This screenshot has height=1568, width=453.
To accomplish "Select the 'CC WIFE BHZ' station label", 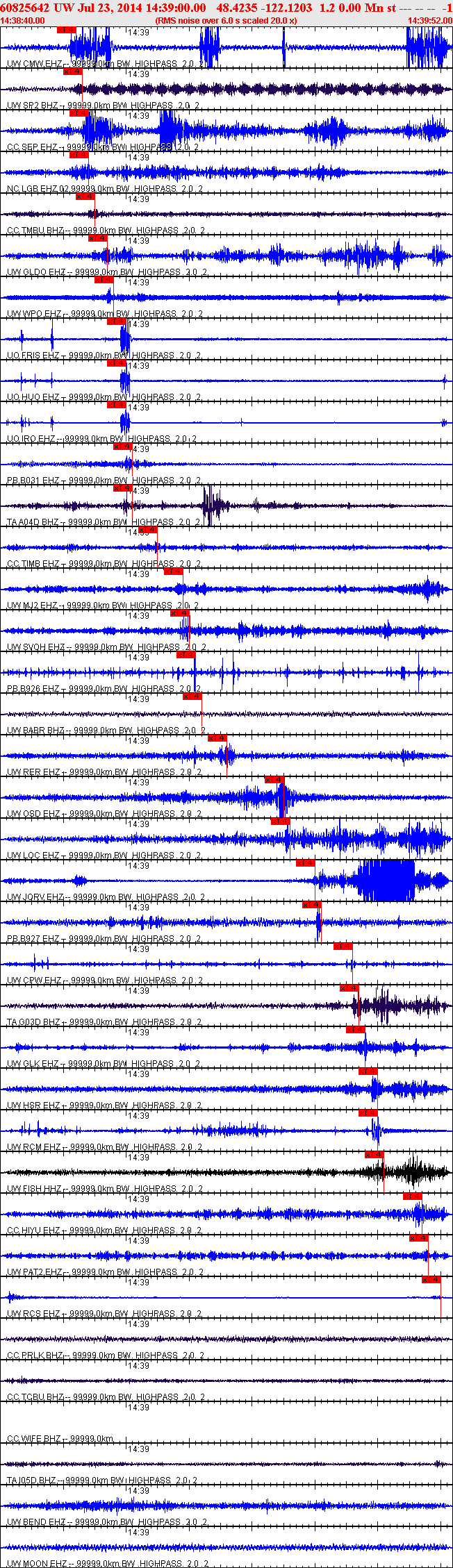I will [34, 1439].
